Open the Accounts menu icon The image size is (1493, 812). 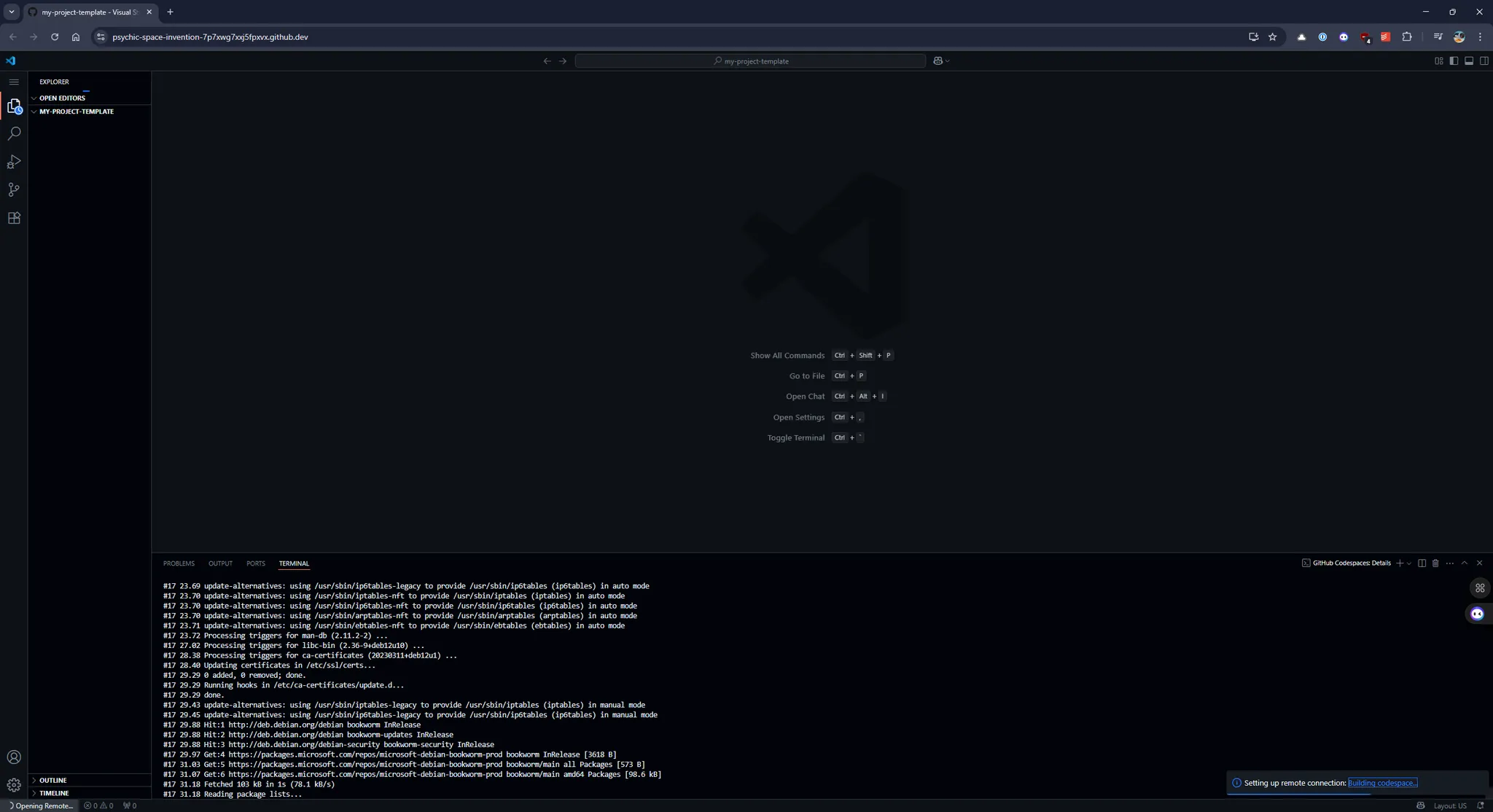coord(14,757)
